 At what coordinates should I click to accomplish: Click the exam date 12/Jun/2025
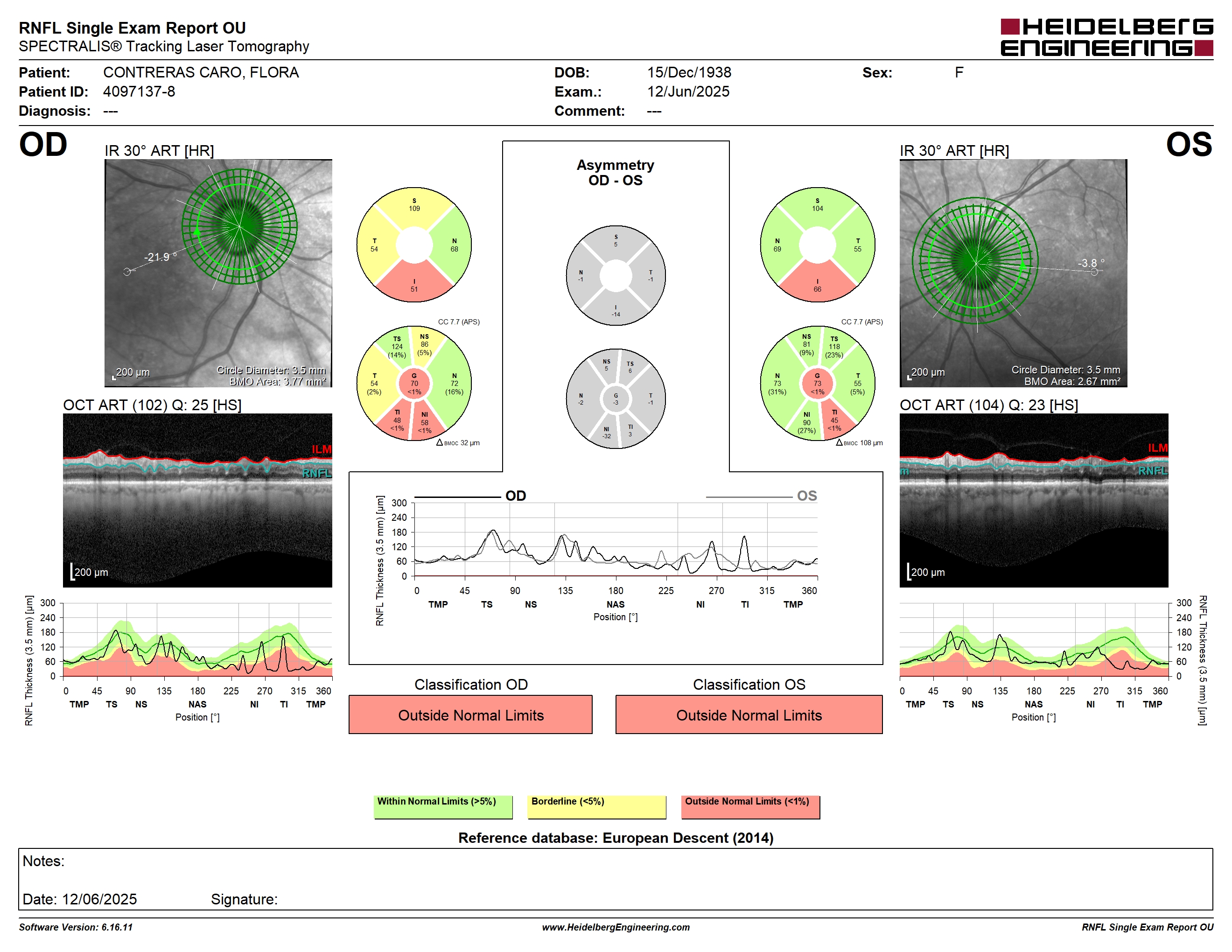[x=688, y=91]
